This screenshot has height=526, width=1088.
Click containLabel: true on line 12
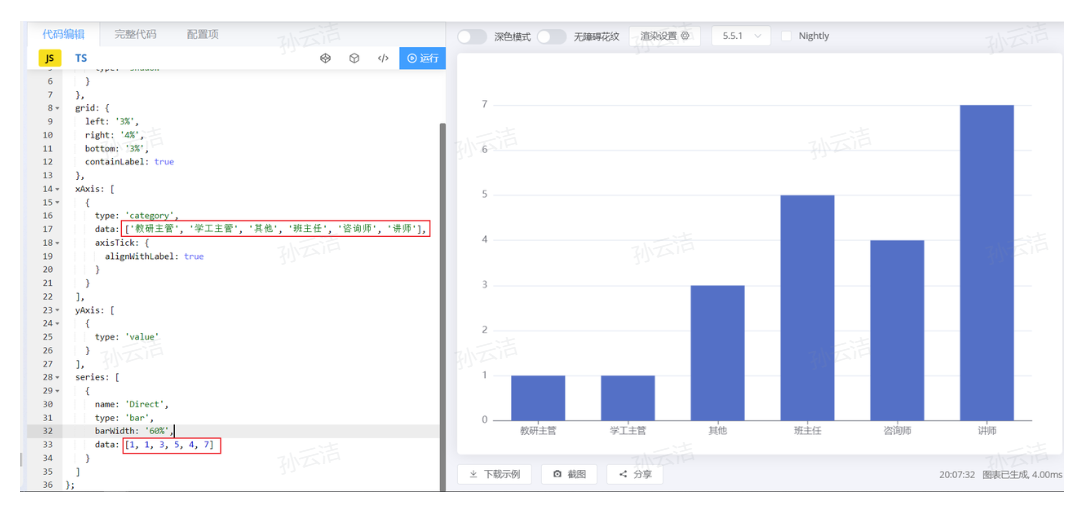[129, 162]
